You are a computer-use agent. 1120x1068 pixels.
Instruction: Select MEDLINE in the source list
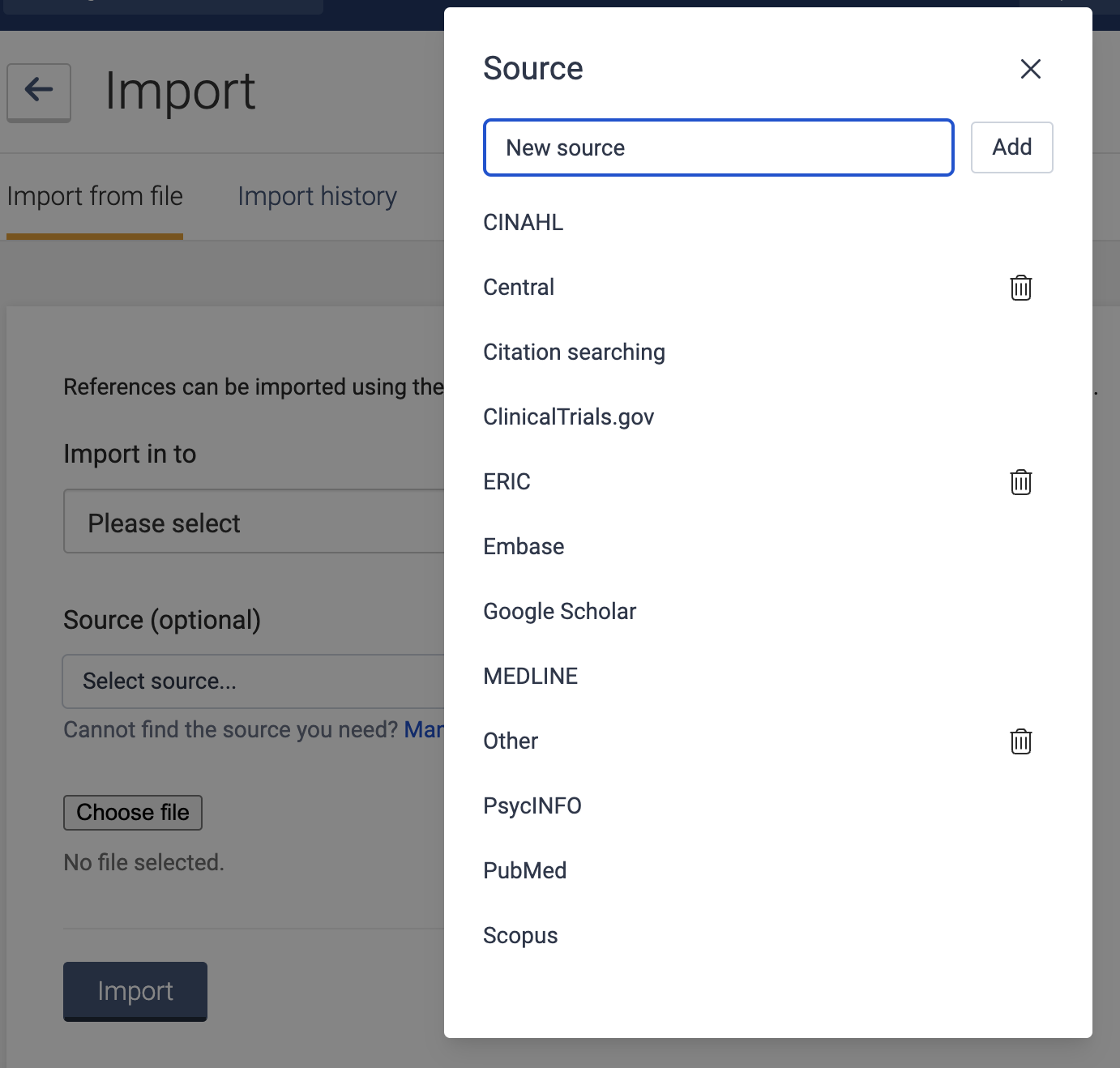530,677
